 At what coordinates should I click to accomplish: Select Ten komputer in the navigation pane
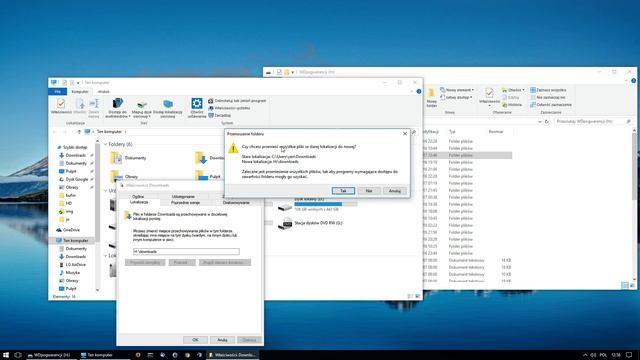(72, 240)
